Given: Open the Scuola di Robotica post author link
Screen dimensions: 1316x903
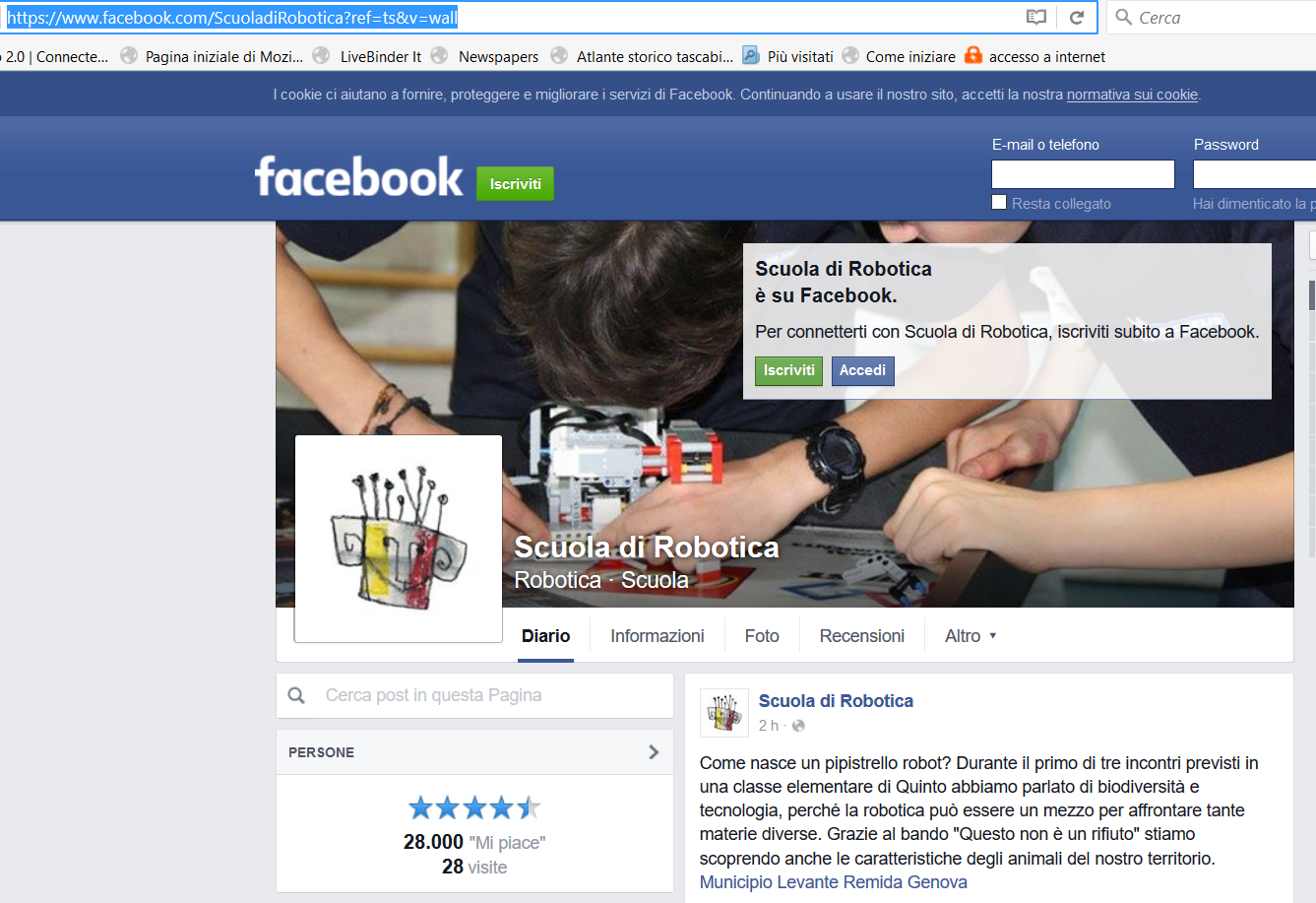Looking at the screenshot, I should click(x=836, y=701).
